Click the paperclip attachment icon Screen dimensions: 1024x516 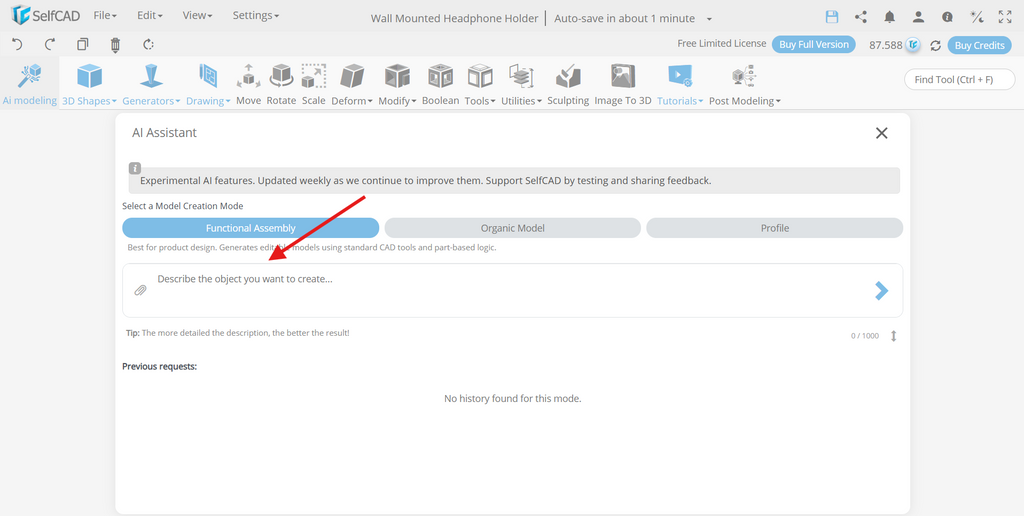[x=140, y=290]
